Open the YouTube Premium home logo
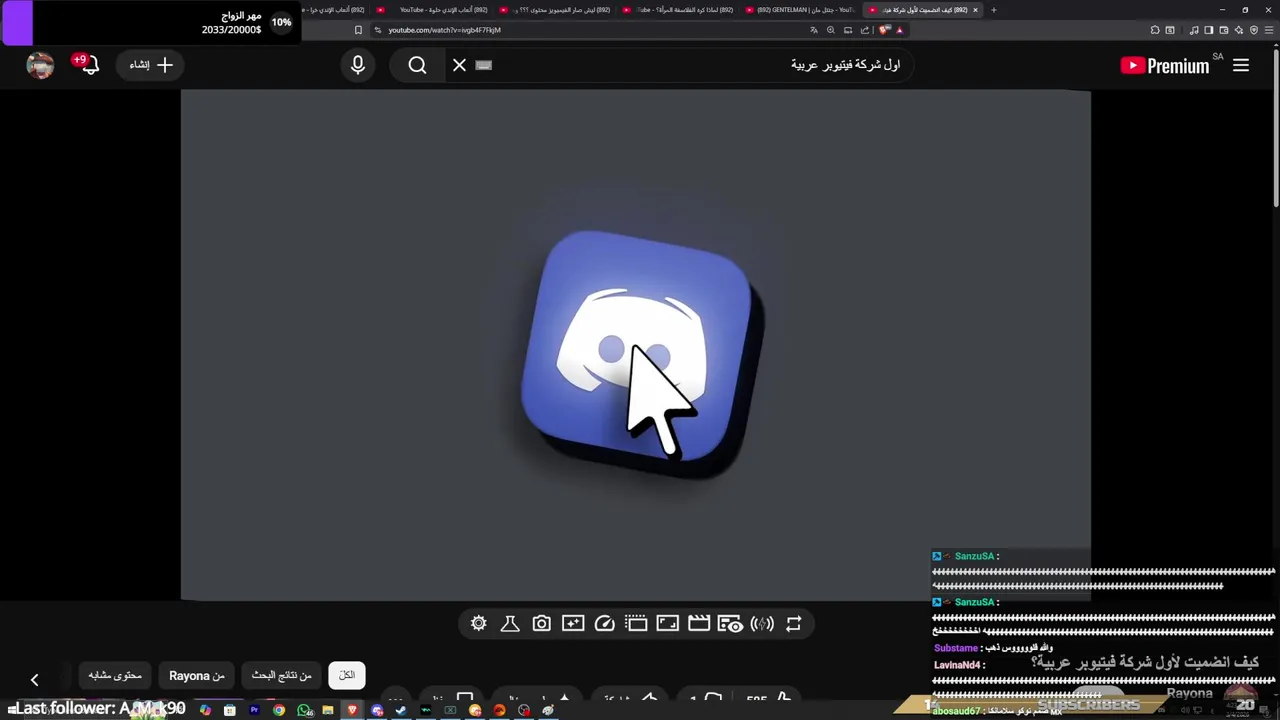Screen dimensions: 1280x720 (1165, 65)
